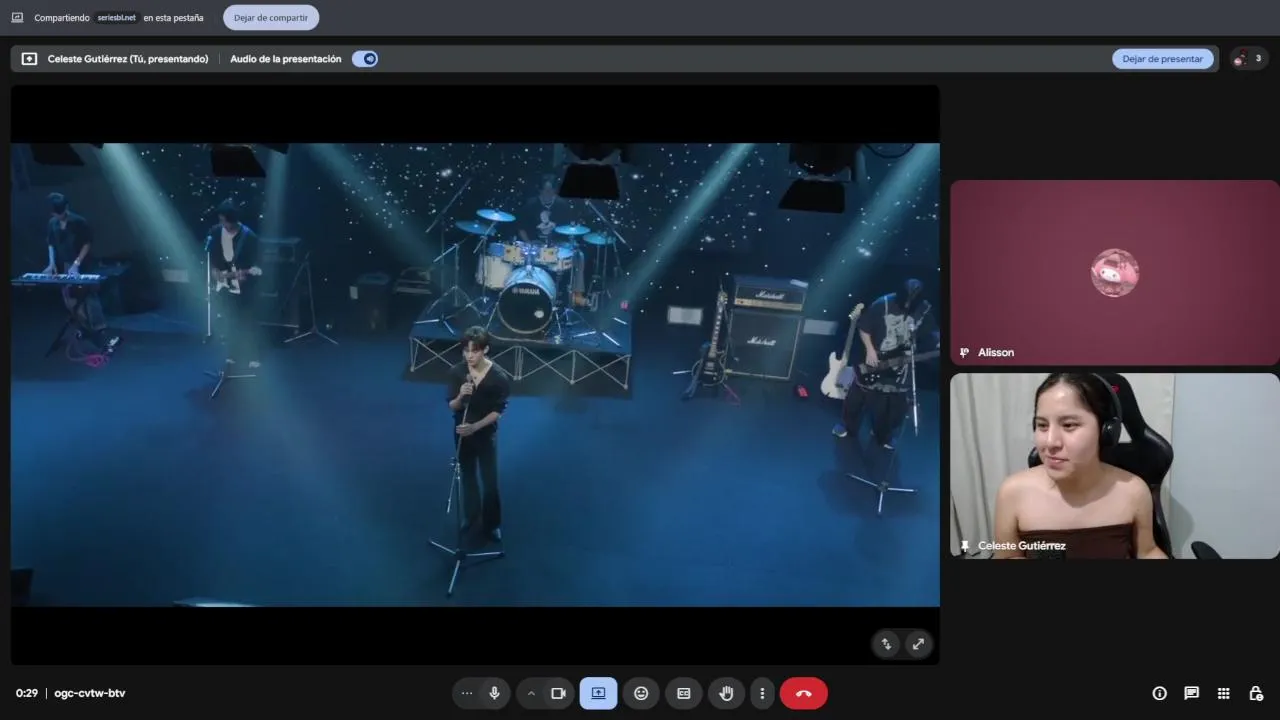Click Dejar de compartir button
The width and height of the screenshot is (1280, 720).
[271, 17]
